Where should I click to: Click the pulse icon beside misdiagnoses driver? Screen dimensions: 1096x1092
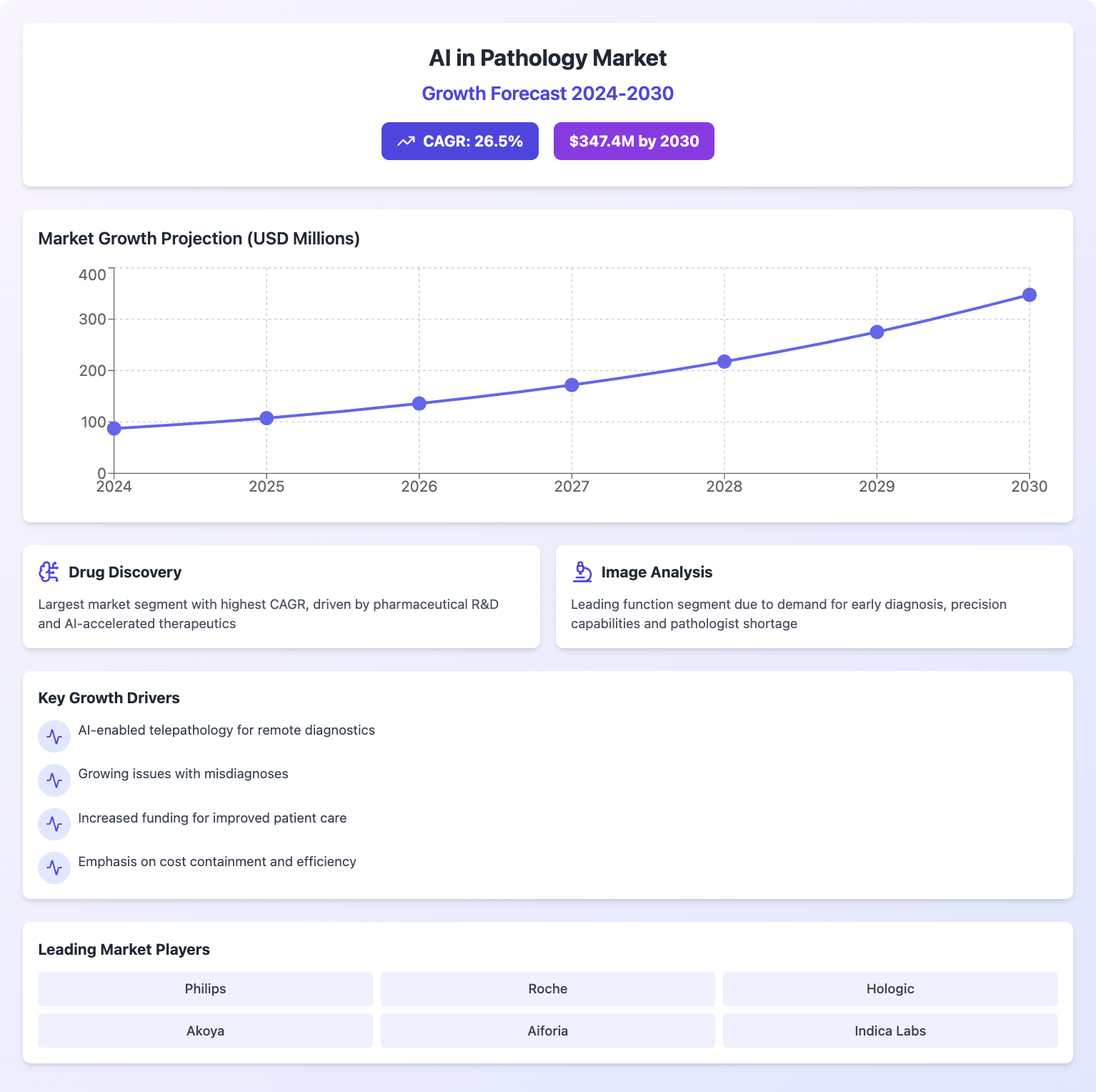click(x=54, y=780)
